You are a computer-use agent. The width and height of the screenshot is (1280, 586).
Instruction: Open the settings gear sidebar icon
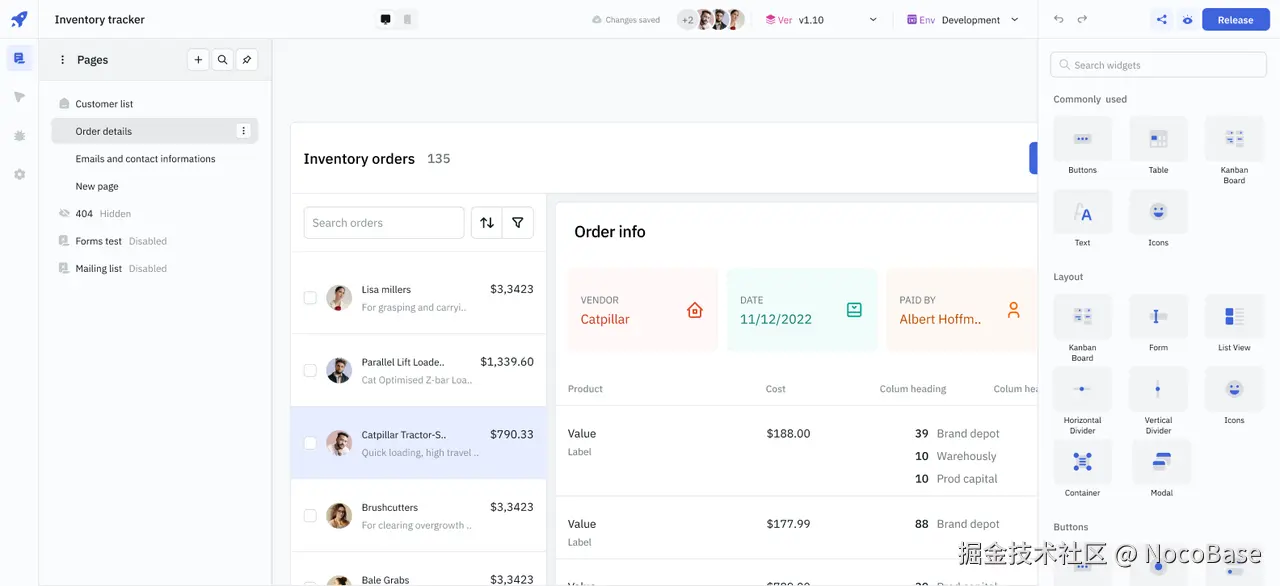click(19, 174)
